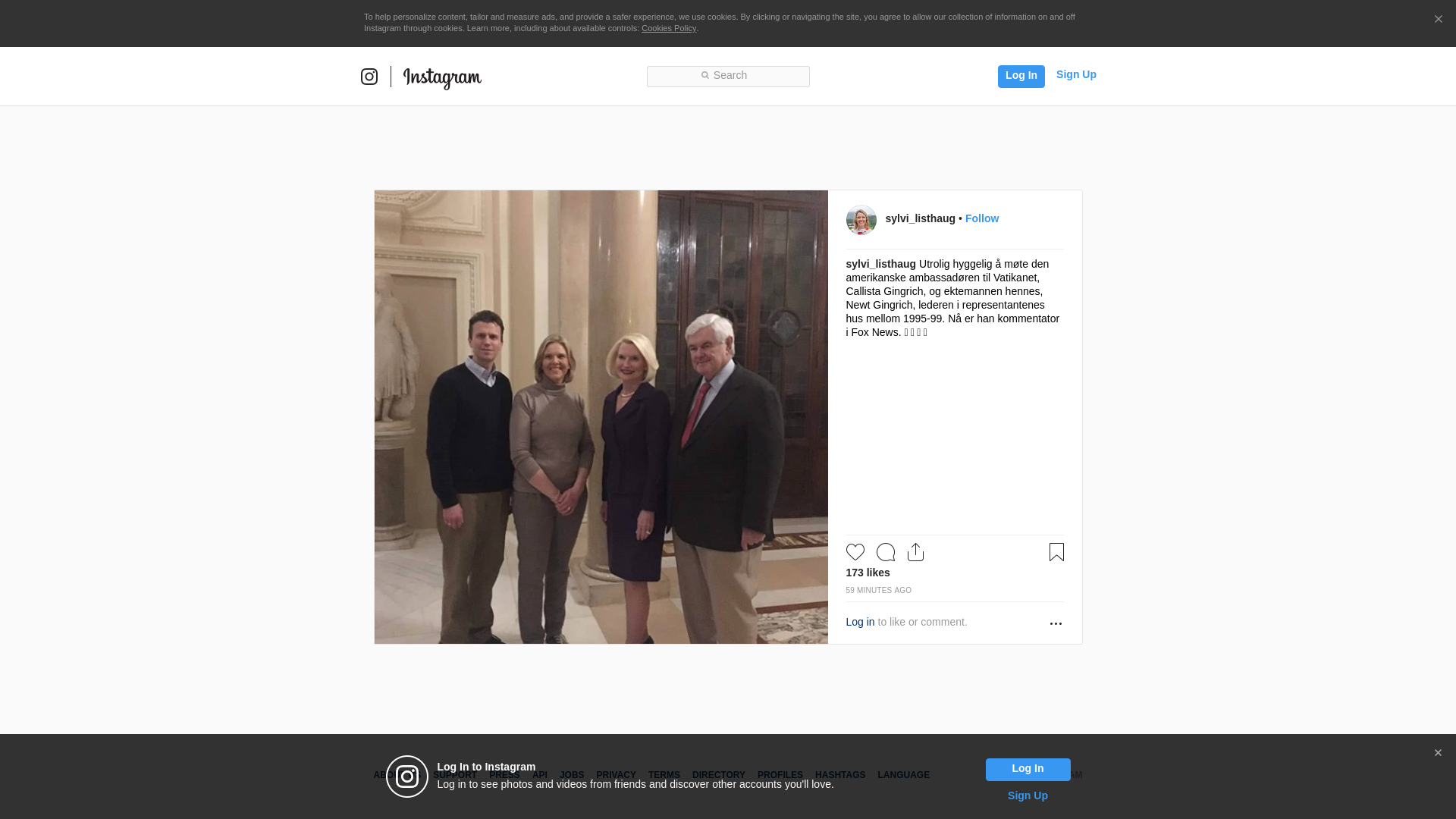Open the DIRECTORY footer link
Viewport: 1456px width, 819px height.
point(719,775)
